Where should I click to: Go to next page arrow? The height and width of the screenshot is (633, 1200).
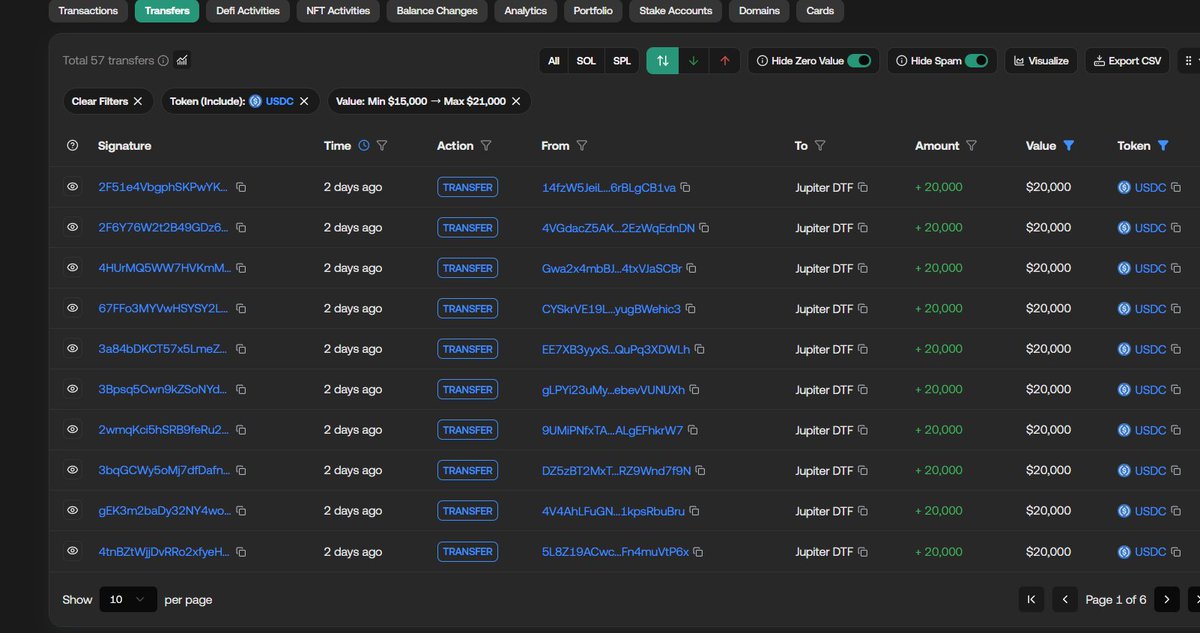pos(1166,599)
